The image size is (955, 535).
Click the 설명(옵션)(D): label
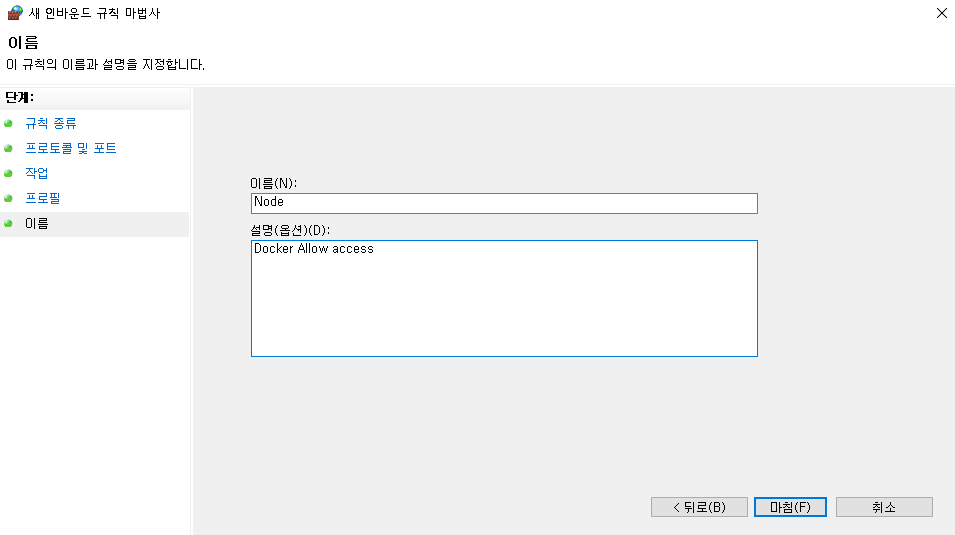point(290,230)
